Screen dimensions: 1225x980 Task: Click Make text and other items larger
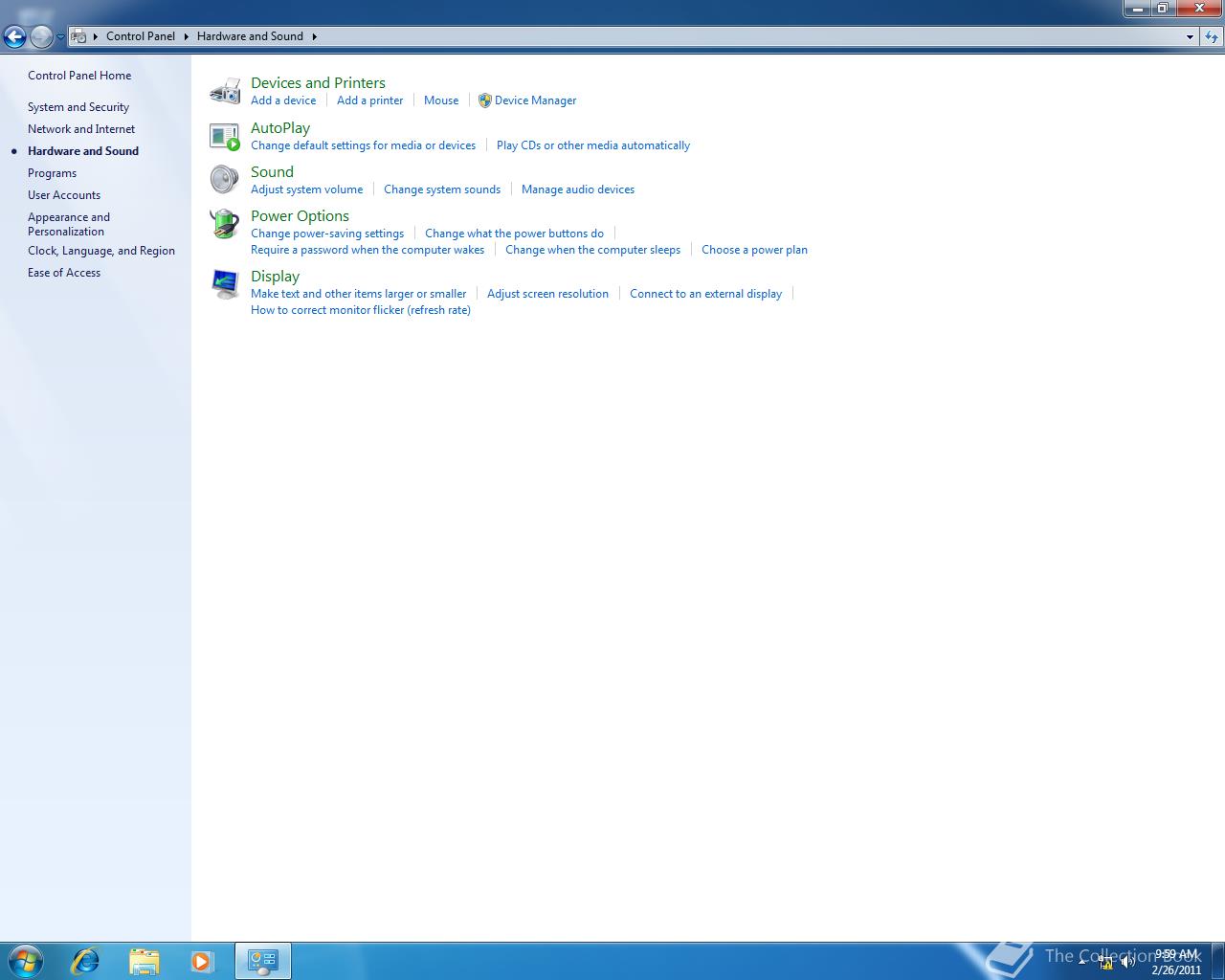[358, 294]
